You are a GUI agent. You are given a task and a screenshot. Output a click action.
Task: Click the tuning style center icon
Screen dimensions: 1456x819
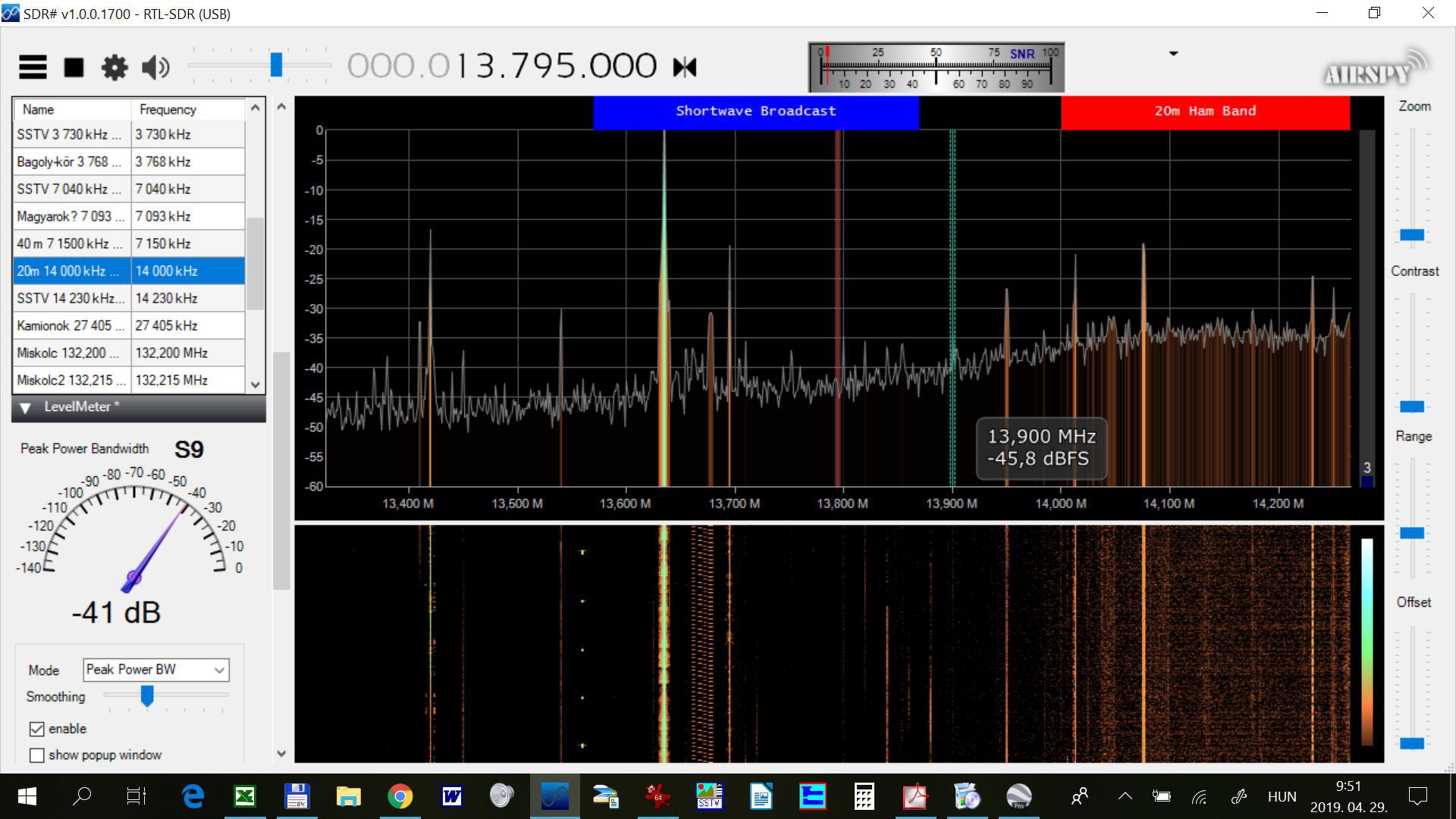coord(684,67)
